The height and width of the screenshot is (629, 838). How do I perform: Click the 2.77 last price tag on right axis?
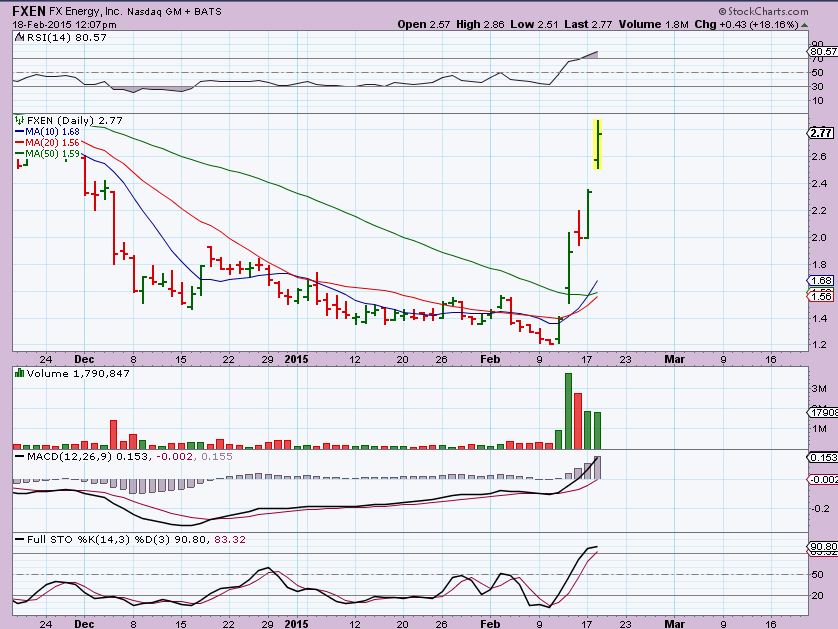click(x=821, y=133)
